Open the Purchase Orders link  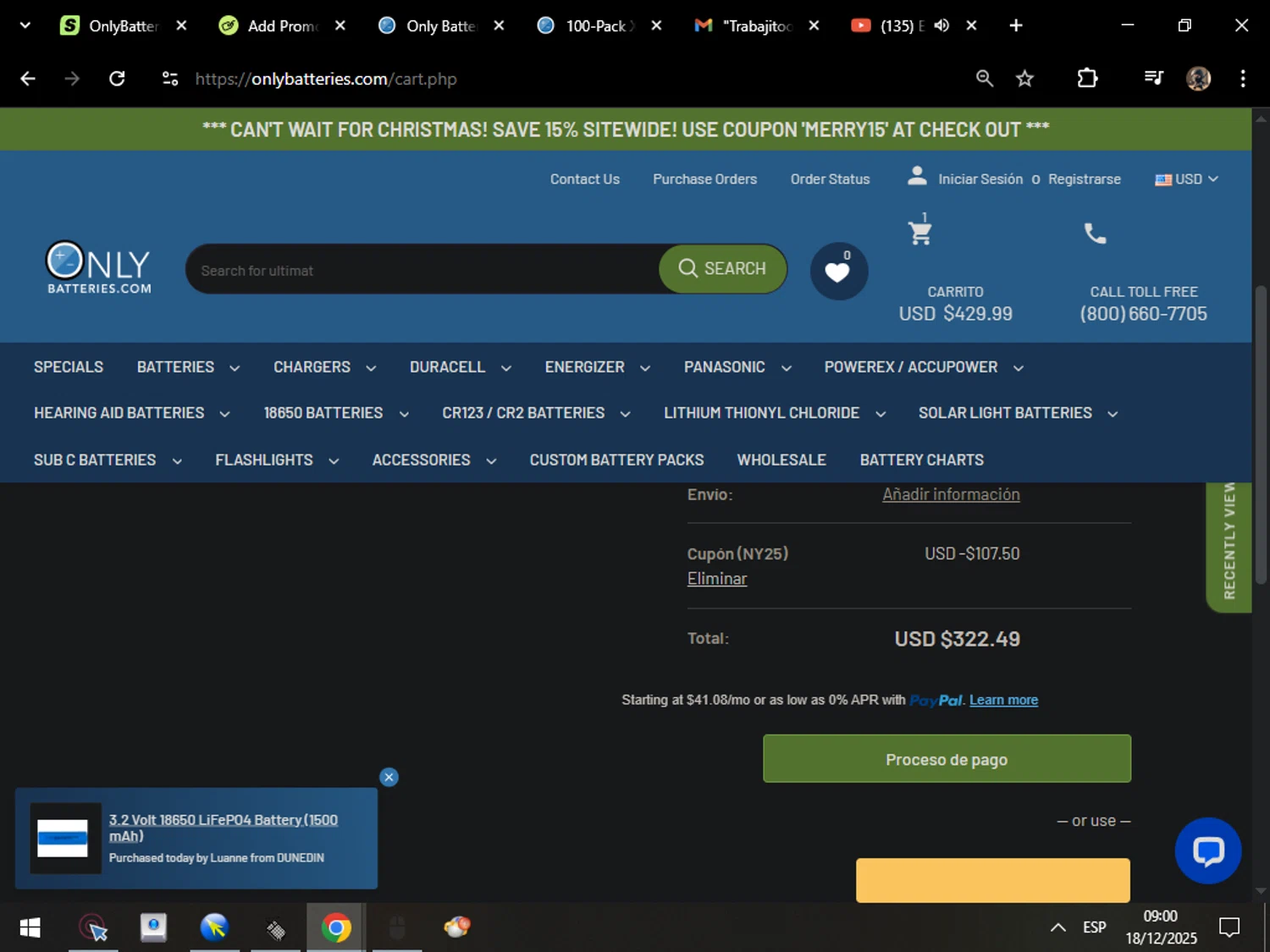click(x=704, y=179)
